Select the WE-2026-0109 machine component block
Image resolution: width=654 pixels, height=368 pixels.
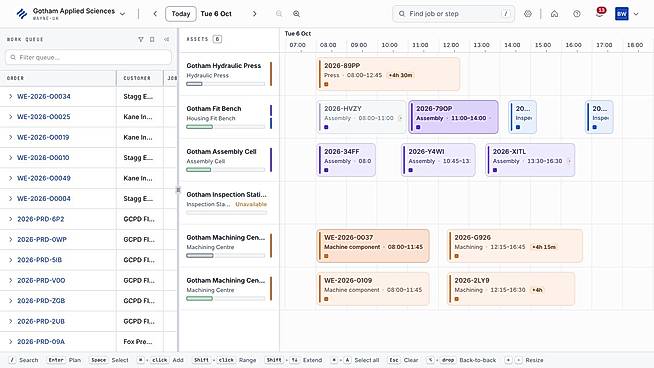373,289
